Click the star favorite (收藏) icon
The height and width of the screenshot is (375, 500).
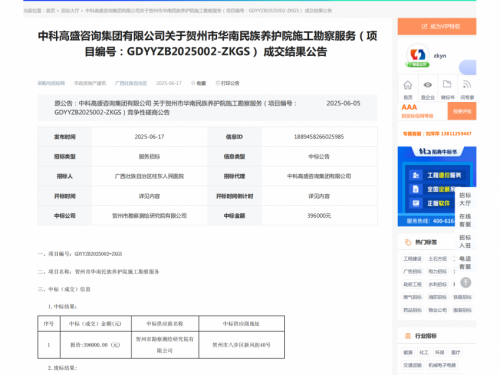point(193,83)
